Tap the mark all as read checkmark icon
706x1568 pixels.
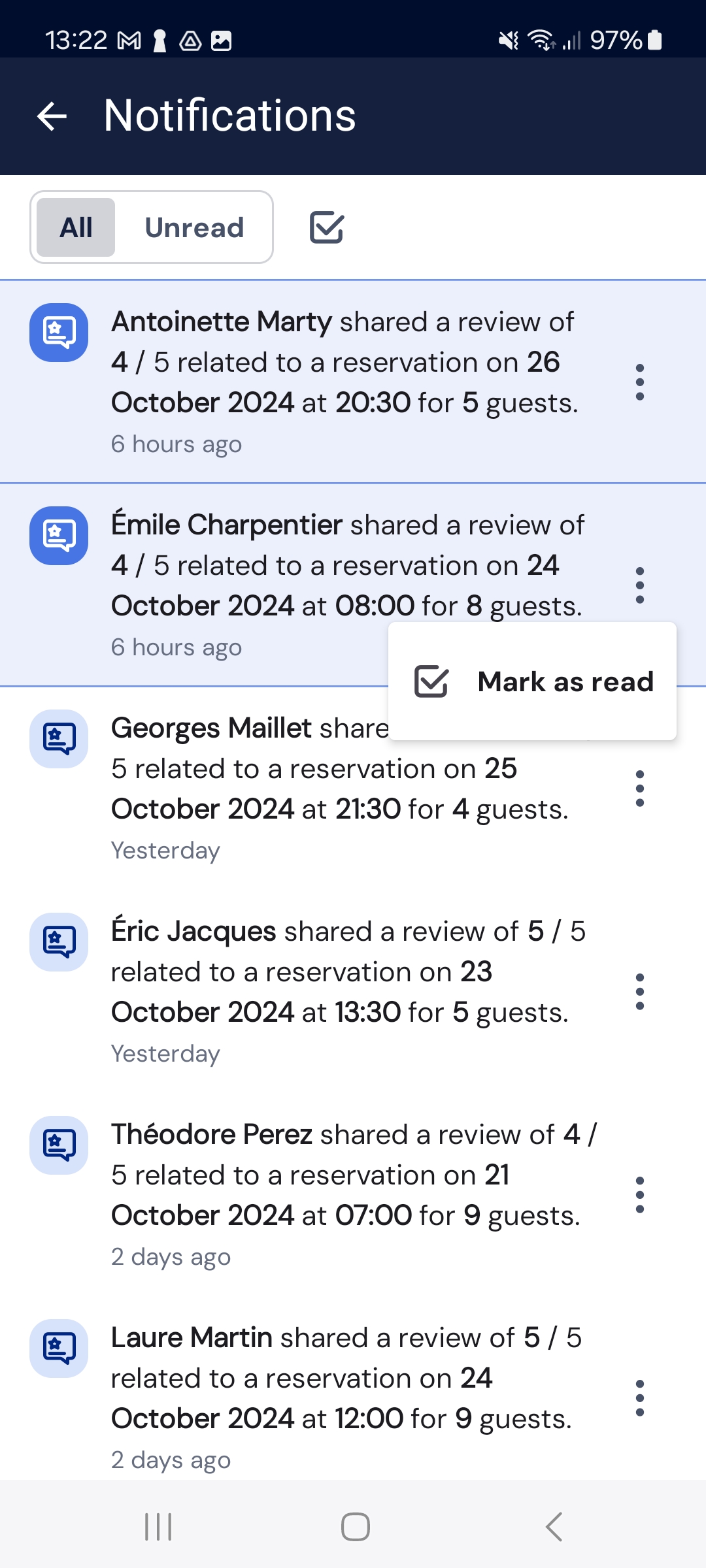(326, 227)
